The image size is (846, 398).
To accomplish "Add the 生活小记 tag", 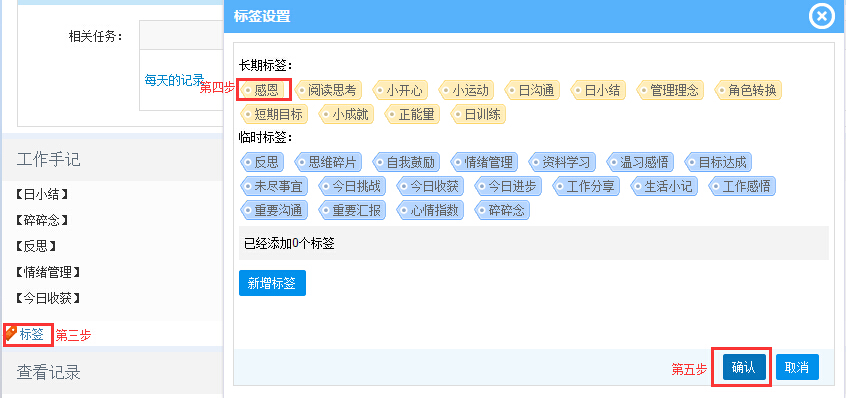I will pos(664,186).
